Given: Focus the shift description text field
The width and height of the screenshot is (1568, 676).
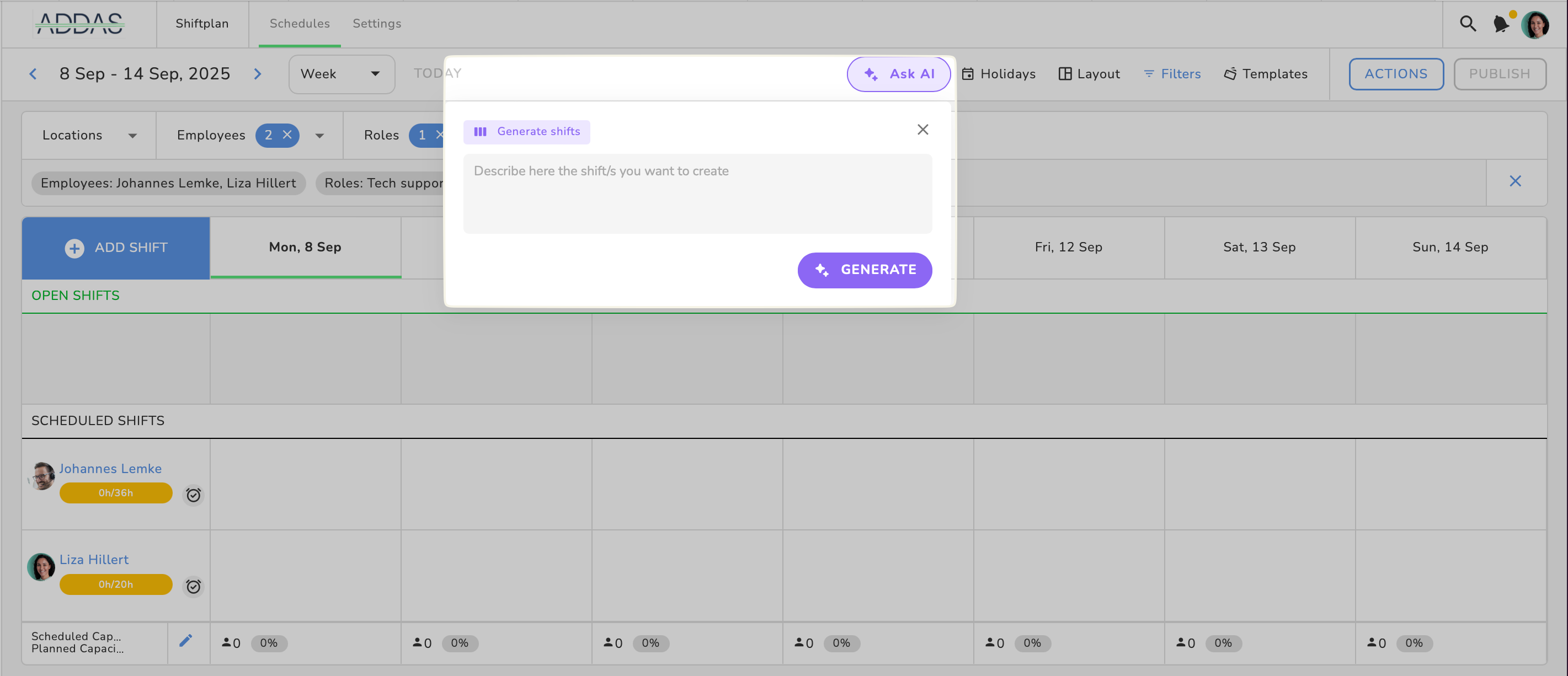Looking at the screenshot, I should (x=697, y=193).
